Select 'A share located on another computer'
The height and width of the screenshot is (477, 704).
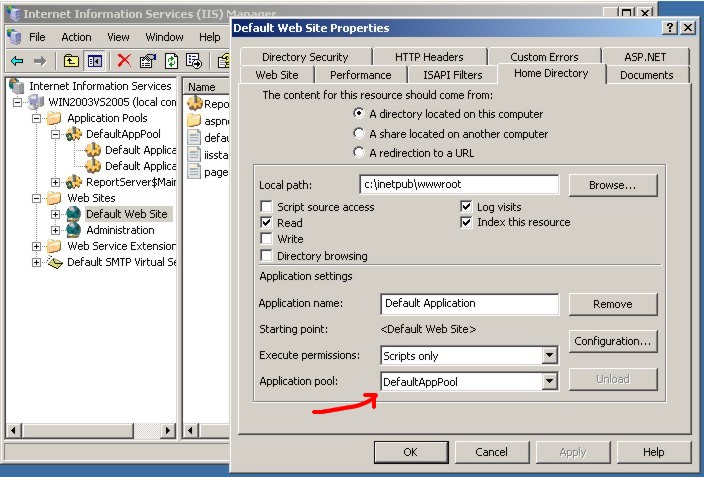[x=358, y=133]
